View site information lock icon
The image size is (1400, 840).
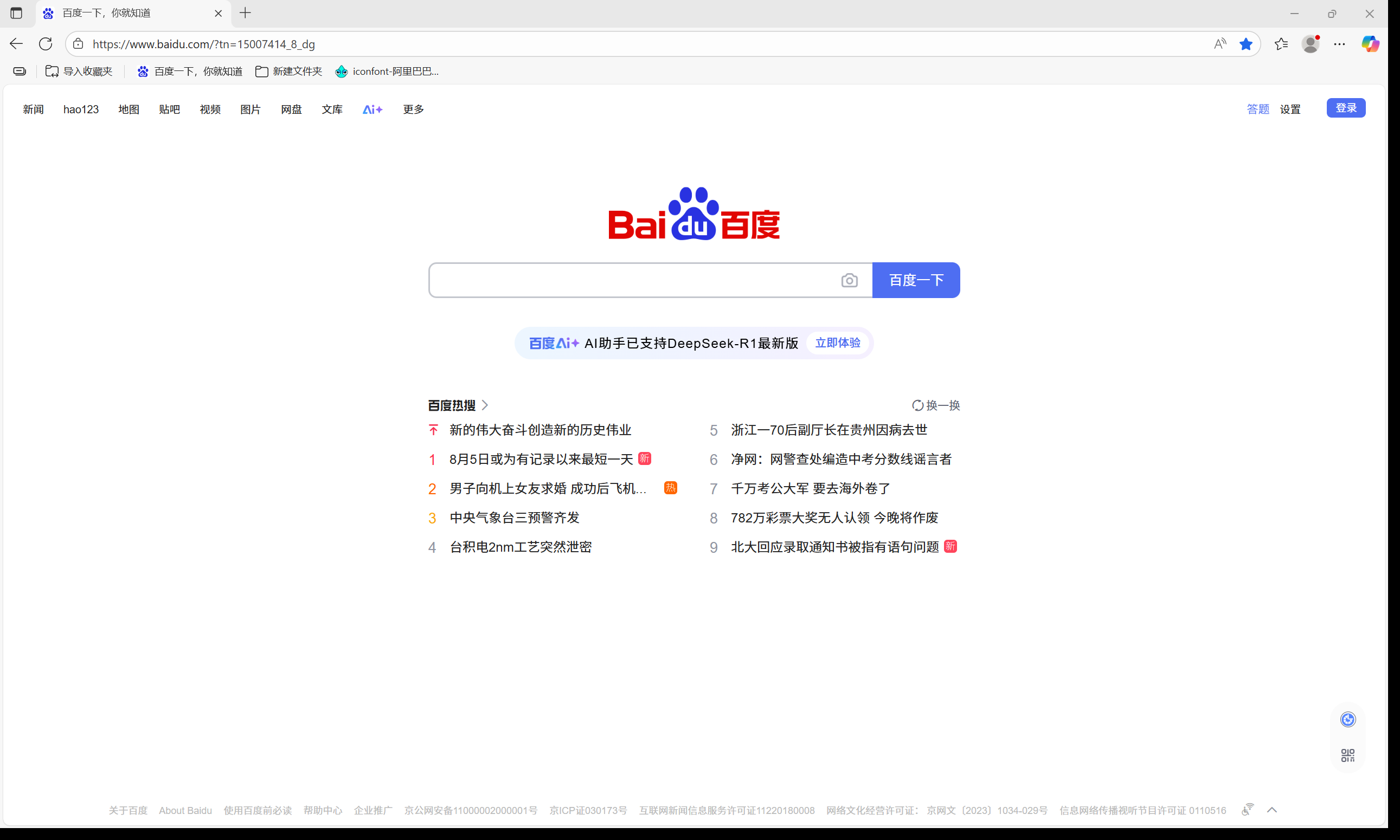78,43
